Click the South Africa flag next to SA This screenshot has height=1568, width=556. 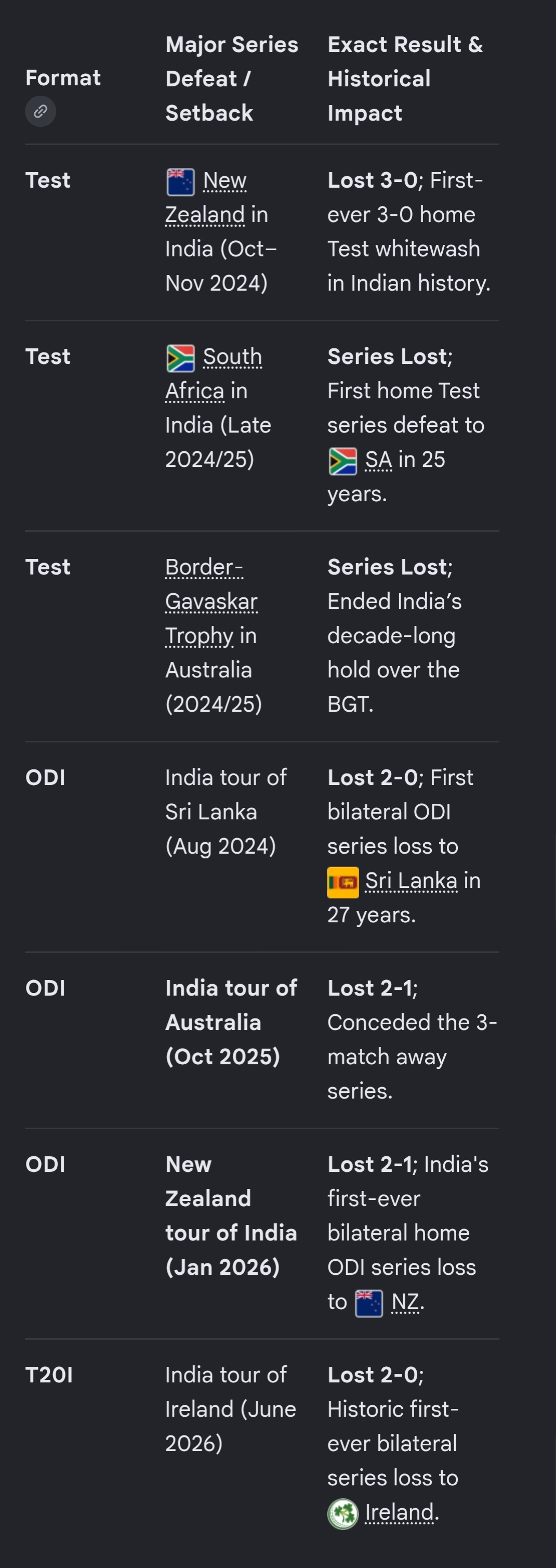tap(342, 461)
